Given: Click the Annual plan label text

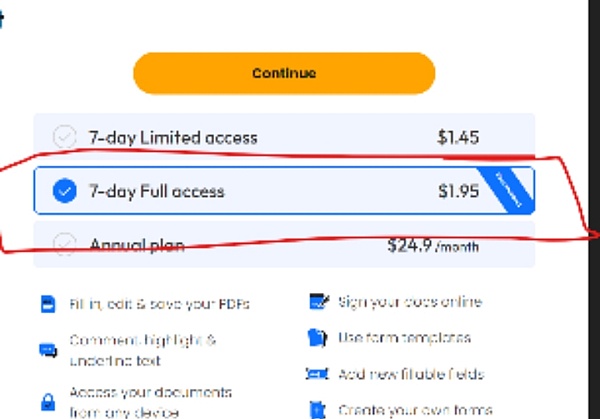Looking at the screenshot, I should [137, 245].
